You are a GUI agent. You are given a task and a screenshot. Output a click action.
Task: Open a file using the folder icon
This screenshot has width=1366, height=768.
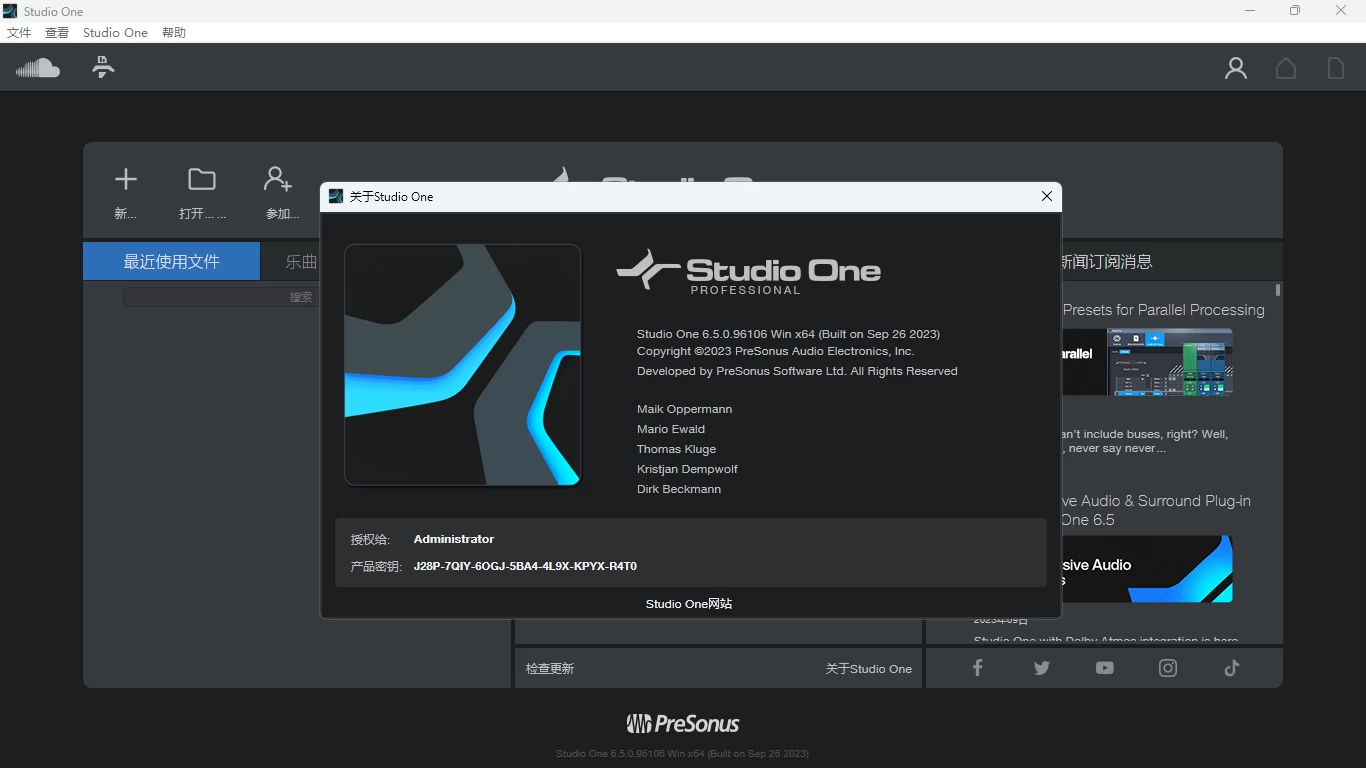click(202, 179)
